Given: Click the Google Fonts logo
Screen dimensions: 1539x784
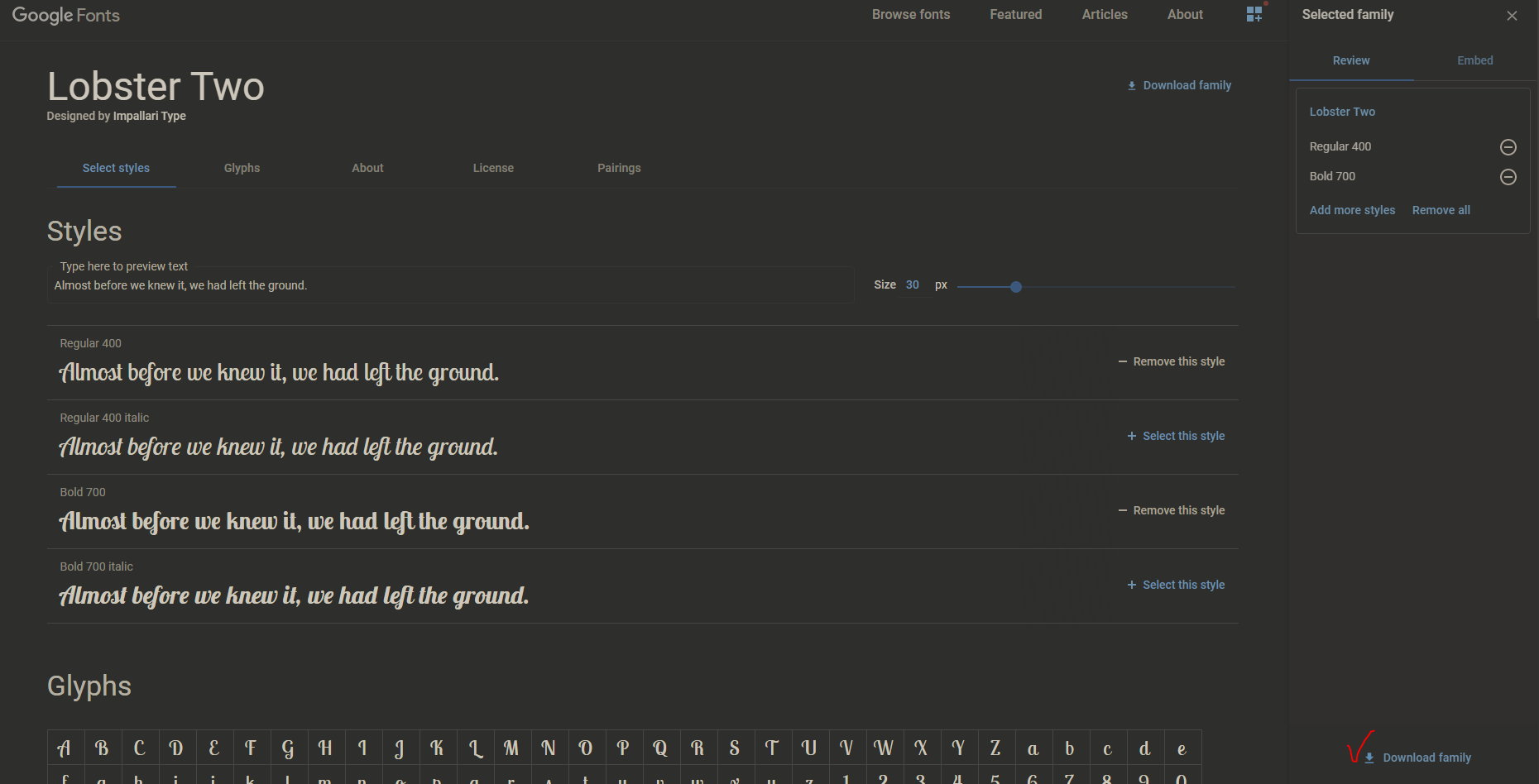Looking at the screenshot, I should (x=66, y=15).
